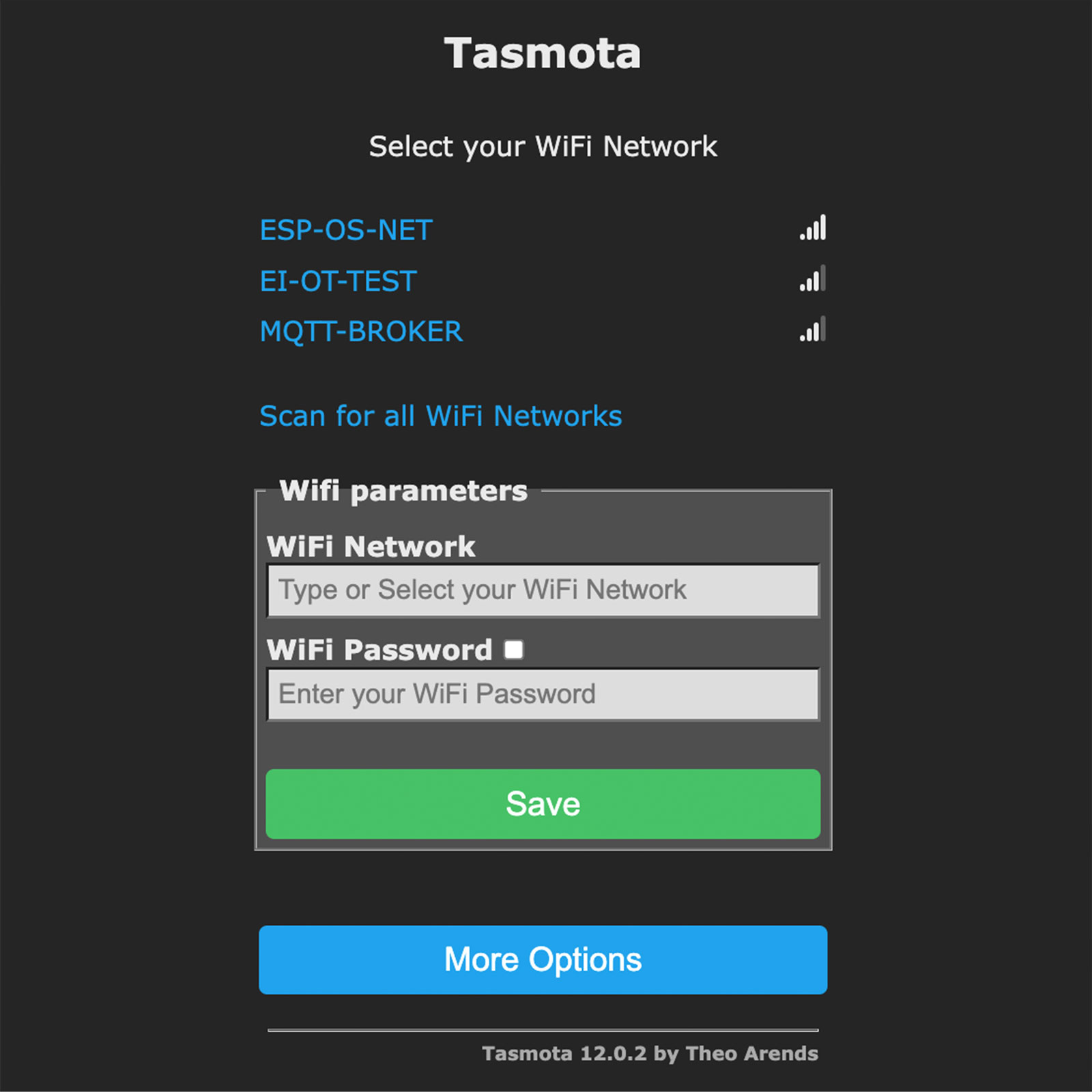Viewport: 1092px width, 1092px height.
Task: Toggle the show WiFi Password checkbox
Action: 514,650
